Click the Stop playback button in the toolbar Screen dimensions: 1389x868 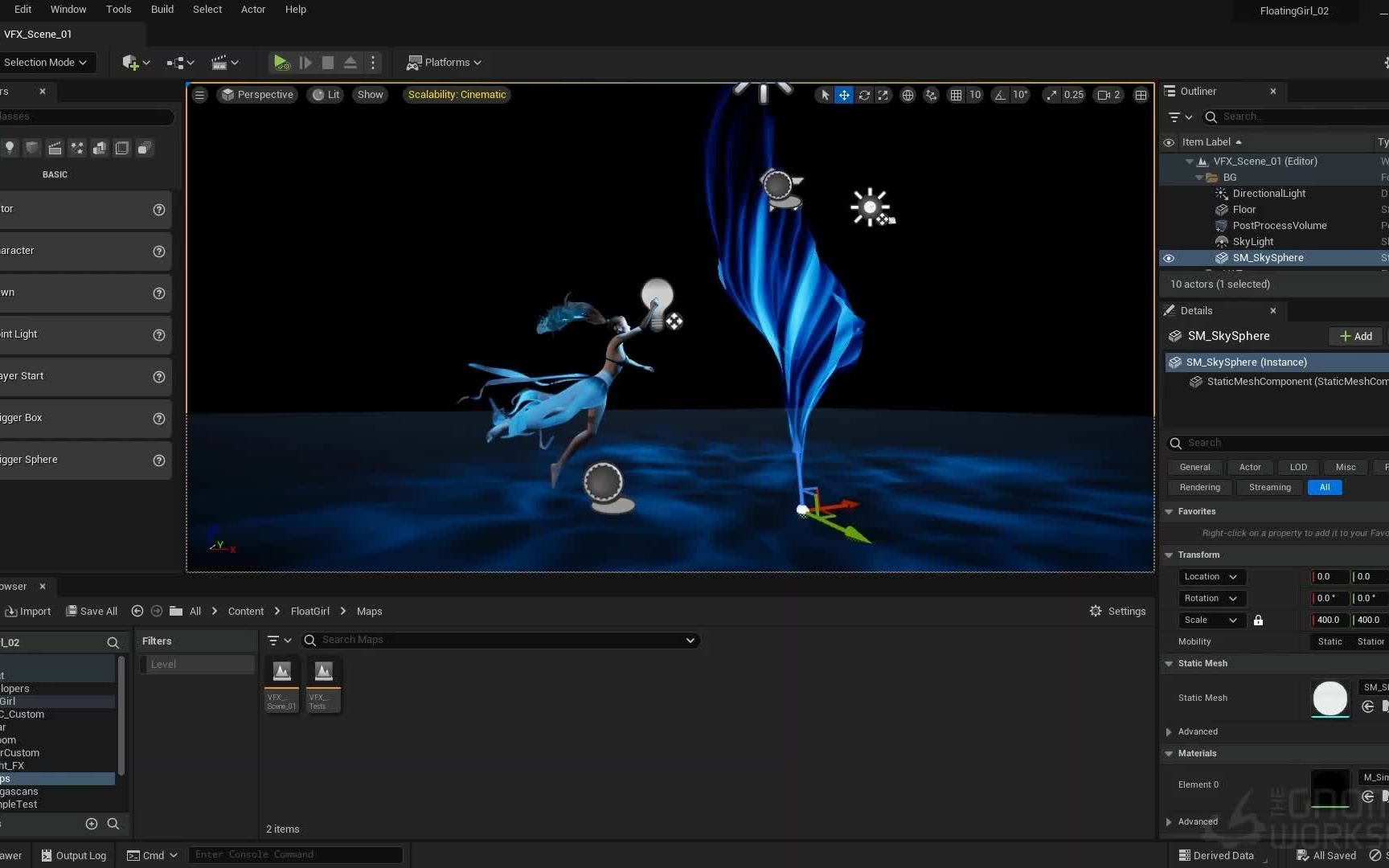(327, 62)
